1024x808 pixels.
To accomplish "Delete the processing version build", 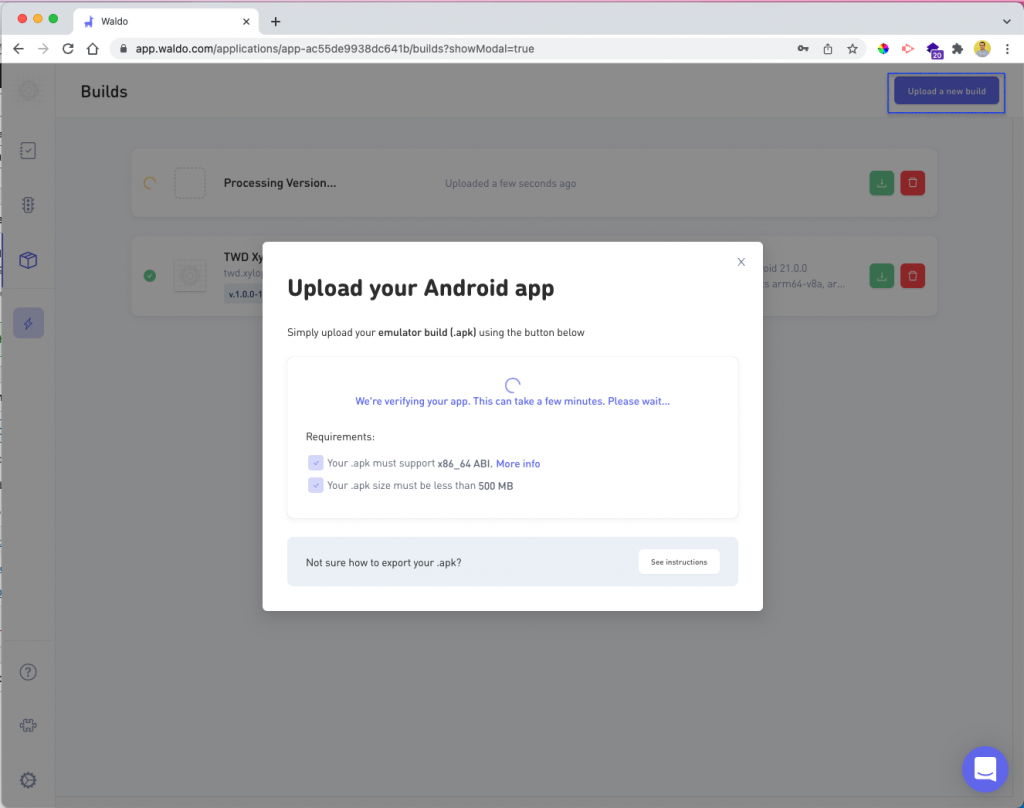I will click(912, 183).
